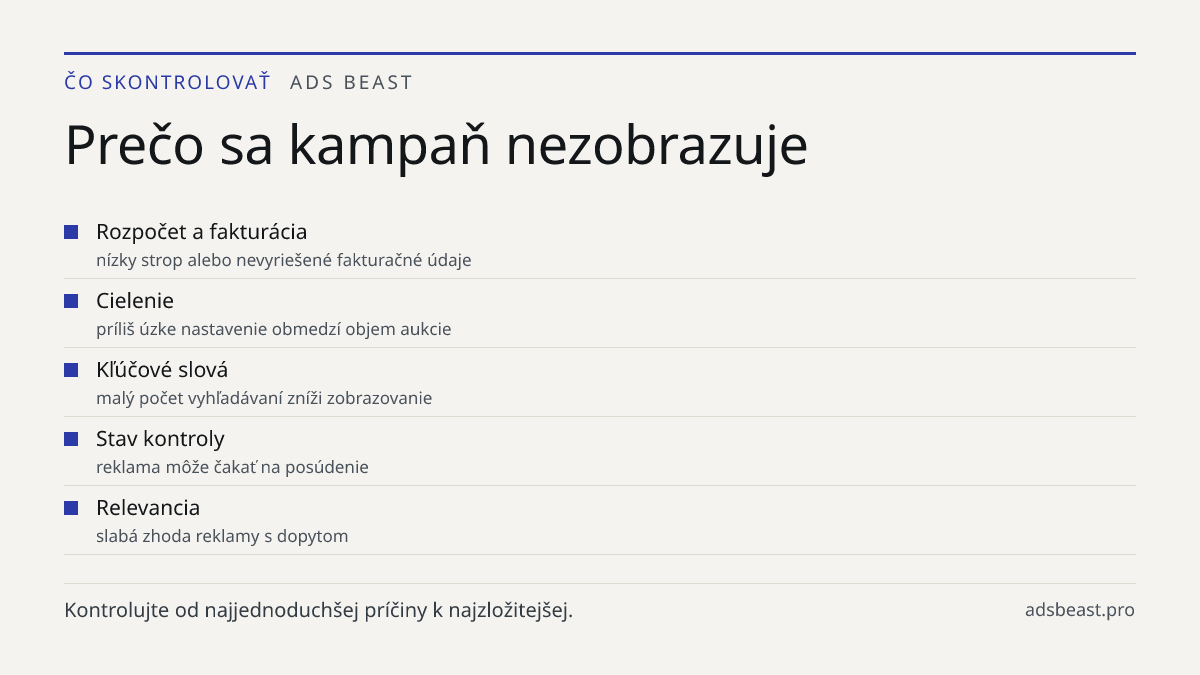Click 'reklama môže čakať na posúdenie'

tap(232, 467)
